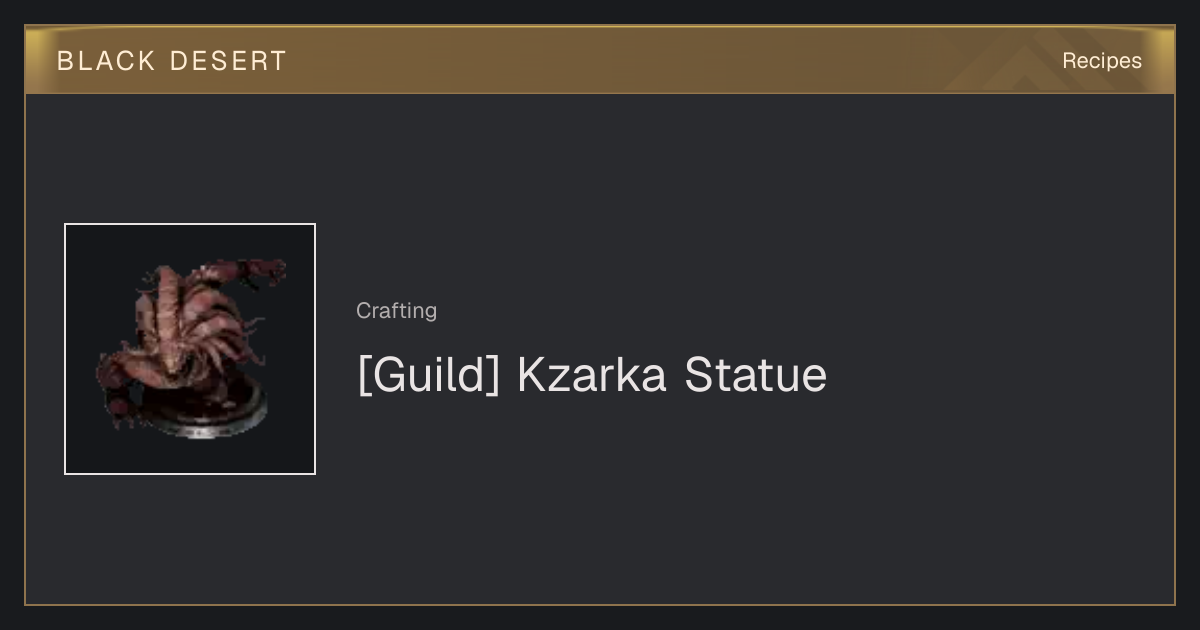1200x630 pixels.
Task: Click the word "BLACK" in the header
Action: tap(106, 61)
